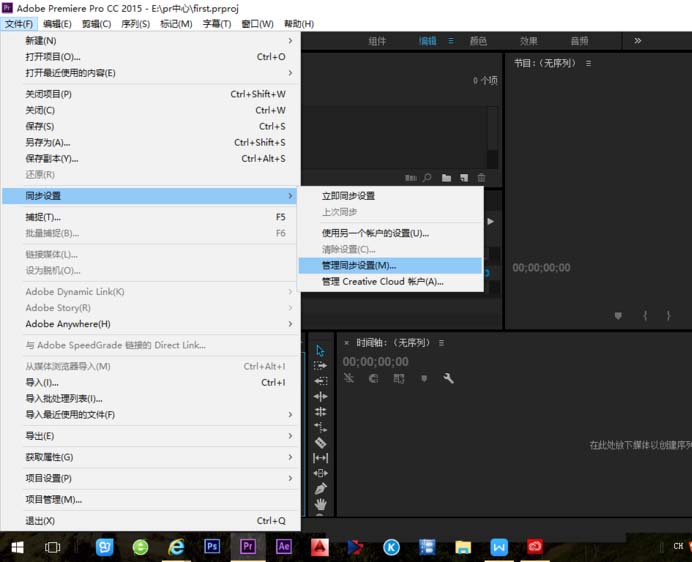Add marker in the program monitor
Image resolution: width=692 pixels, height=562 pixels.
tap(618, 315)
